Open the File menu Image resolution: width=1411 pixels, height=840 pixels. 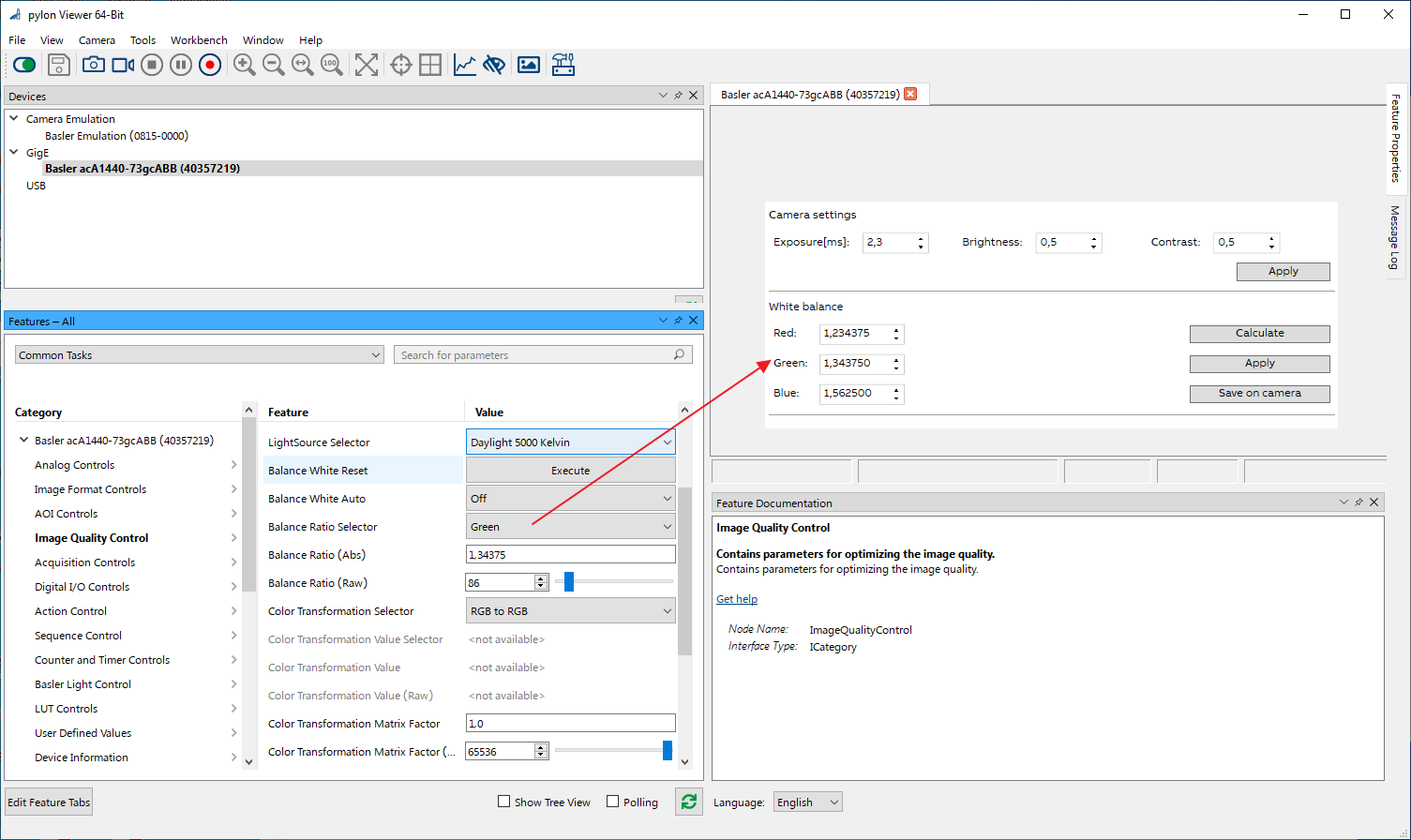click(17, 40)
